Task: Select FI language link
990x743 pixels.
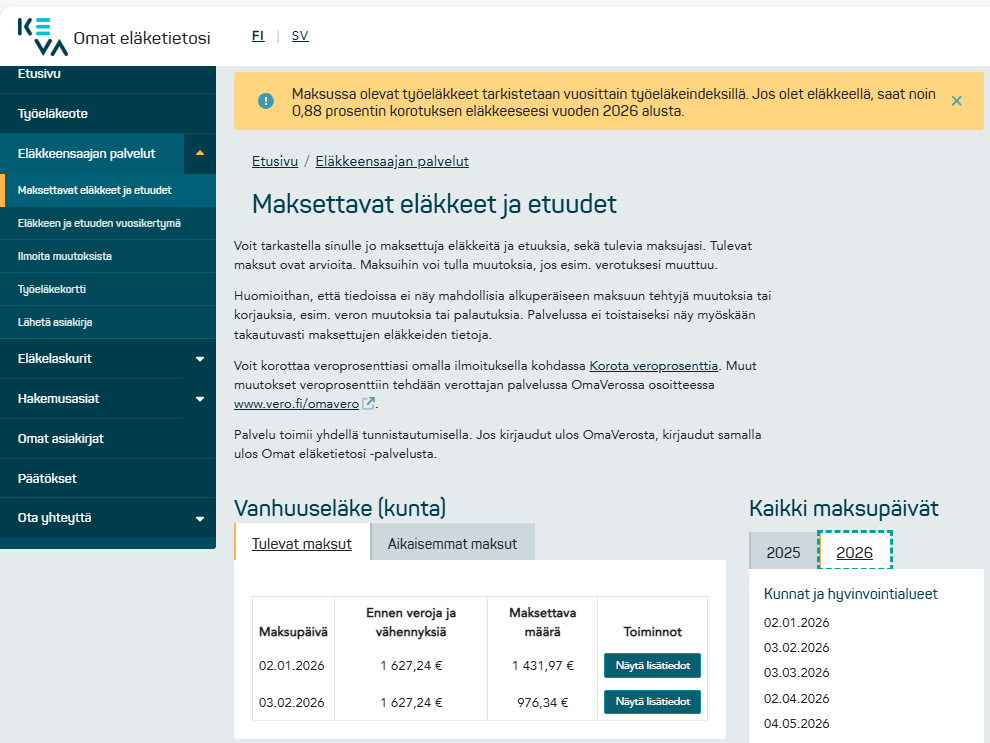Action: (x=258, y=36)
